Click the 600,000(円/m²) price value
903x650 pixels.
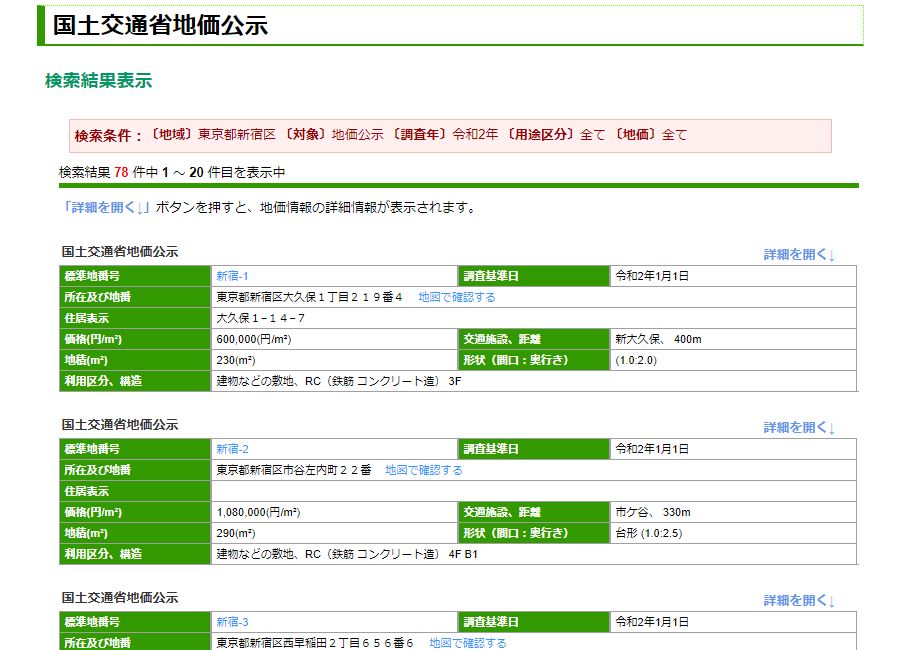[254, 339]
